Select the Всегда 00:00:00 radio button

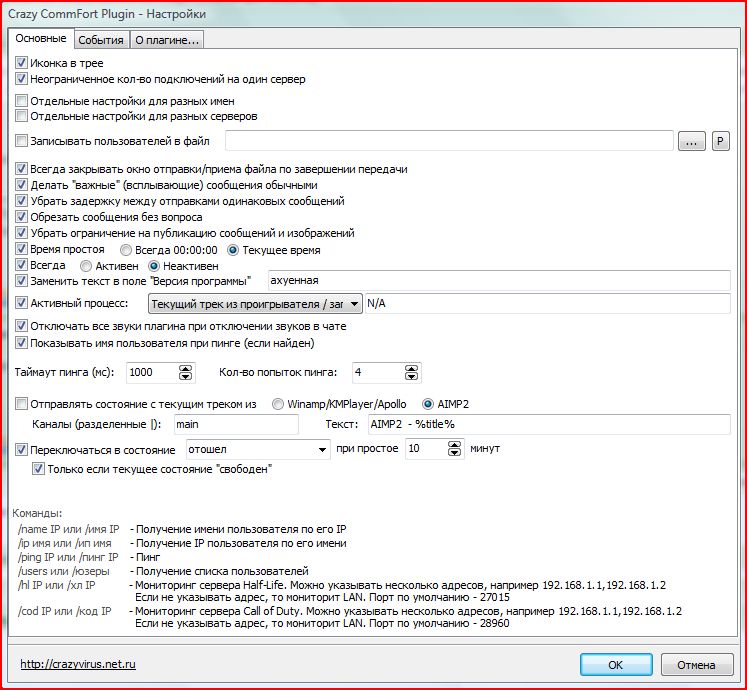126,249
